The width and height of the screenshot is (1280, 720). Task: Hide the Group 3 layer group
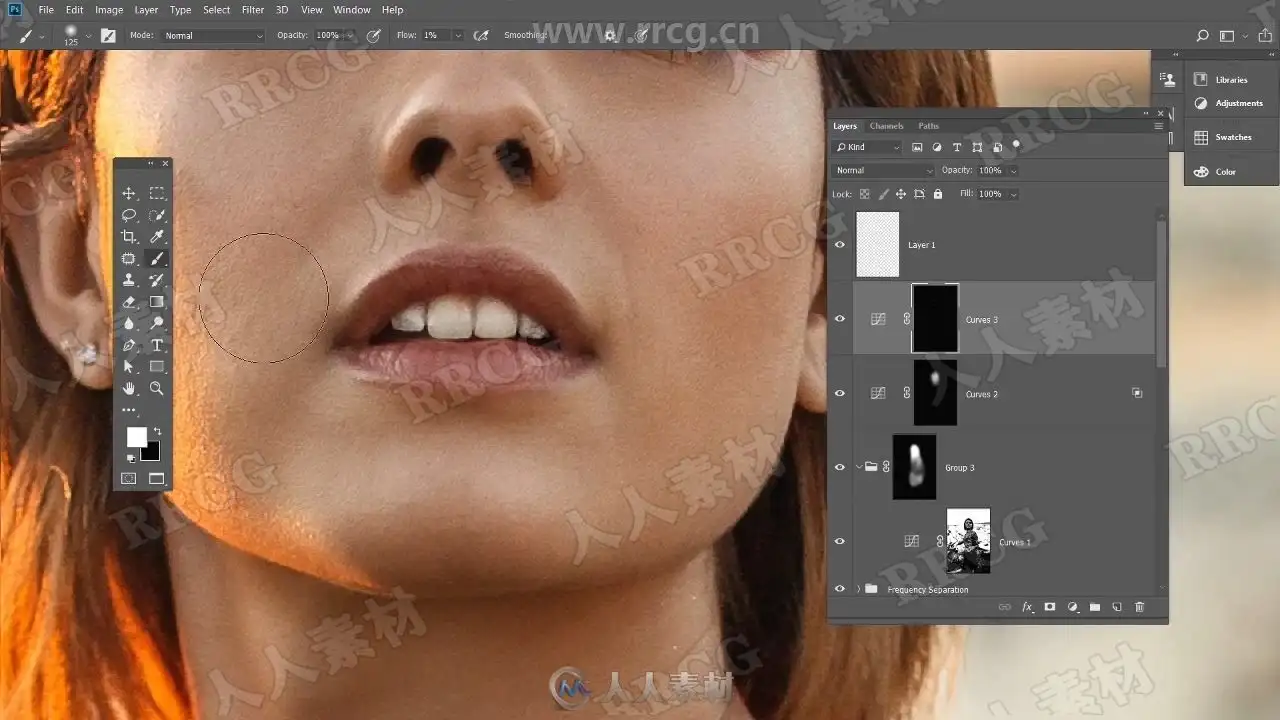click(x=840, y=467)
